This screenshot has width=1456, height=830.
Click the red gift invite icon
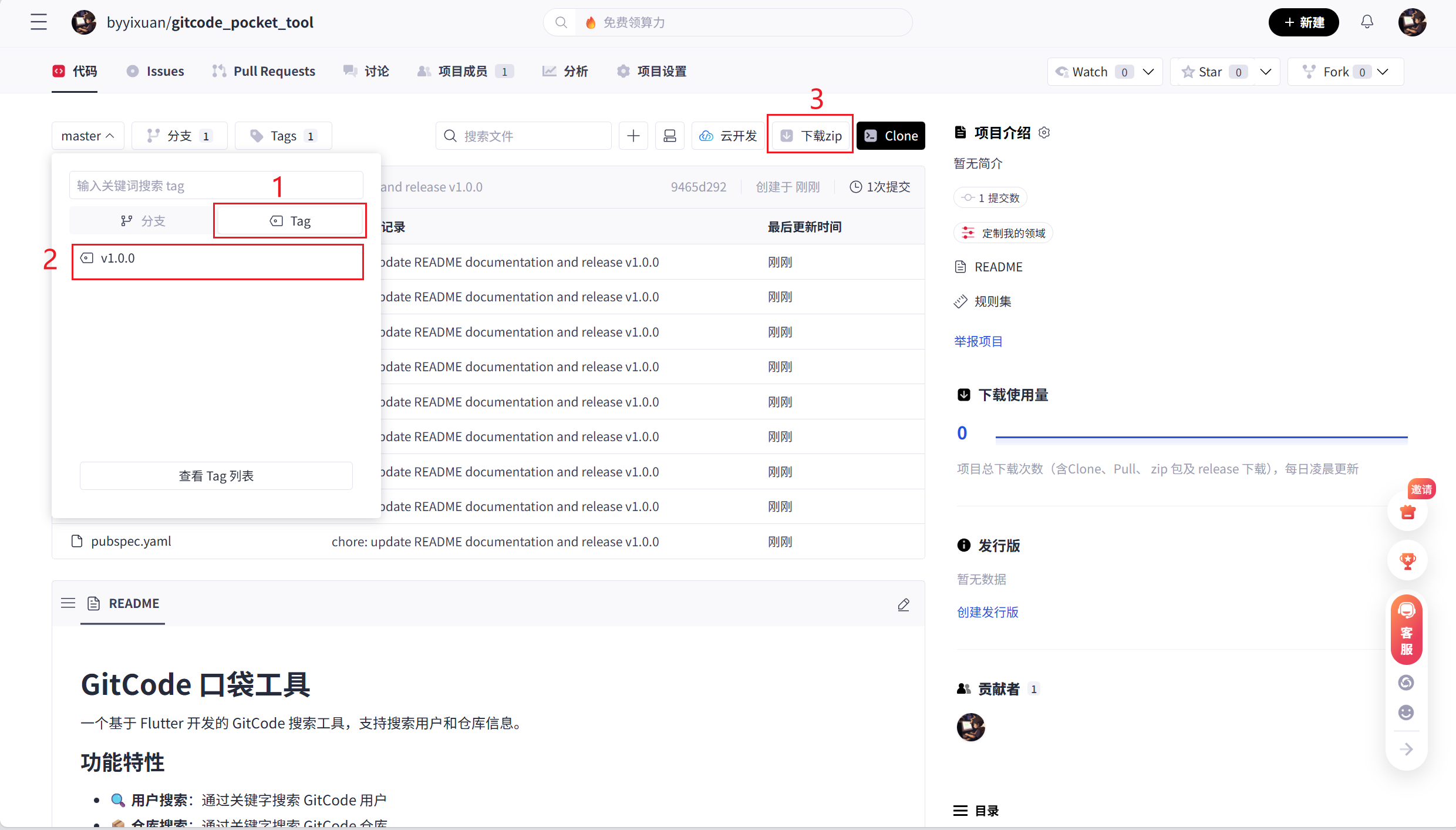tap(1407, 512)
